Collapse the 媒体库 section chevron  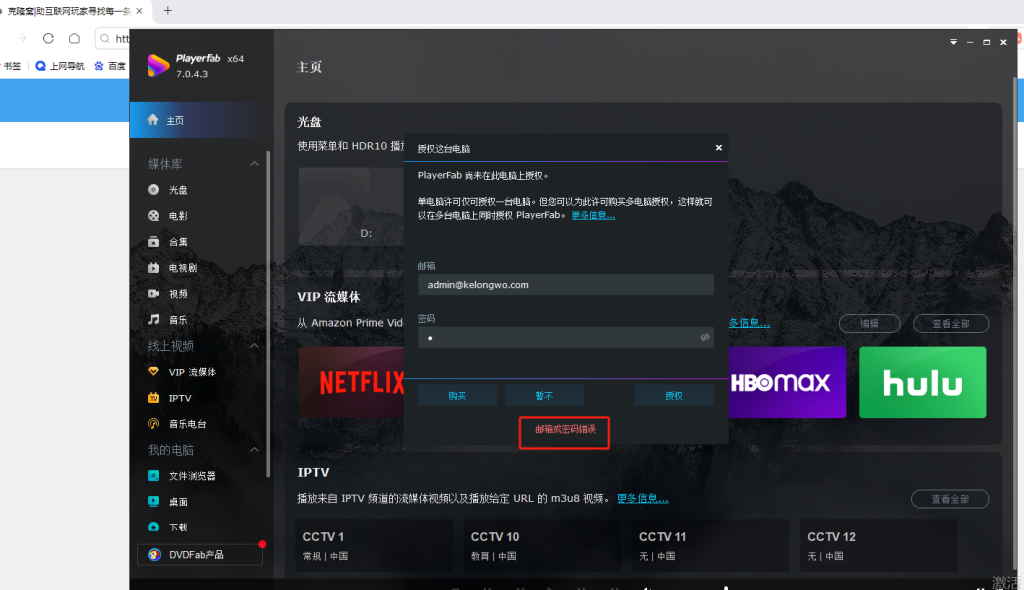tap(254, 164)
